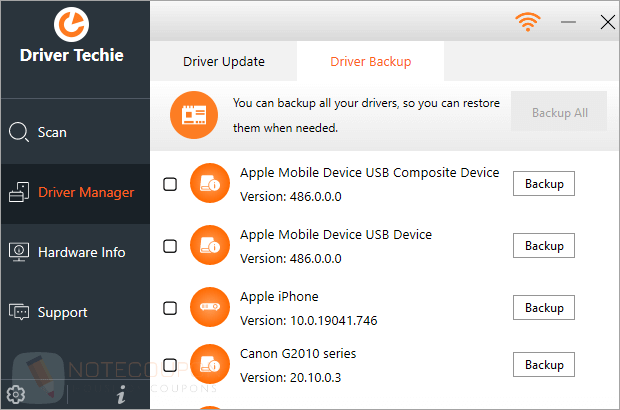The width and height of the screenshot is (620, 410).
Task: Click the Apple iPhone device icon
Action: coord(210,307)
